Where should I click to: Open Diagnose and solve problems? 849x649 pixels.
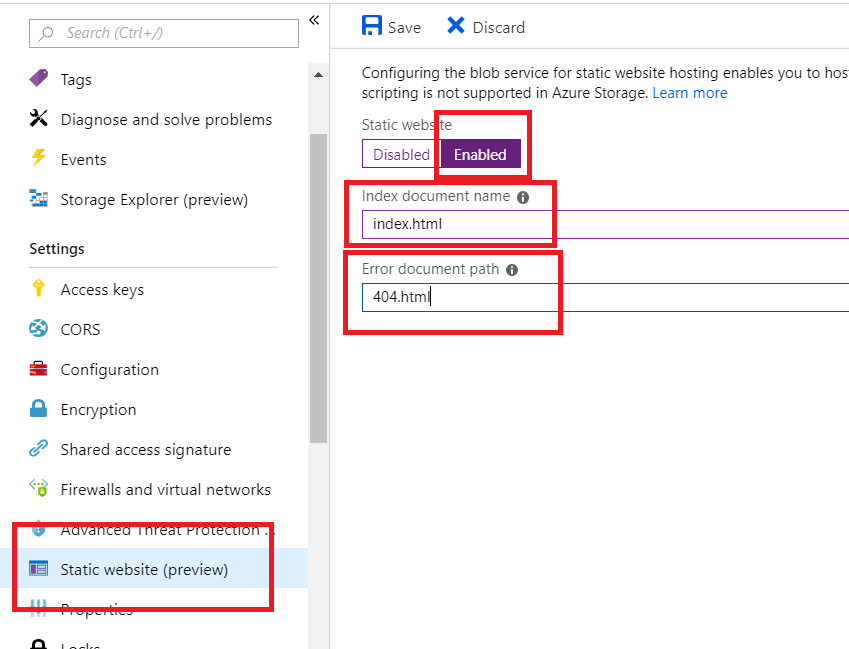166,120
